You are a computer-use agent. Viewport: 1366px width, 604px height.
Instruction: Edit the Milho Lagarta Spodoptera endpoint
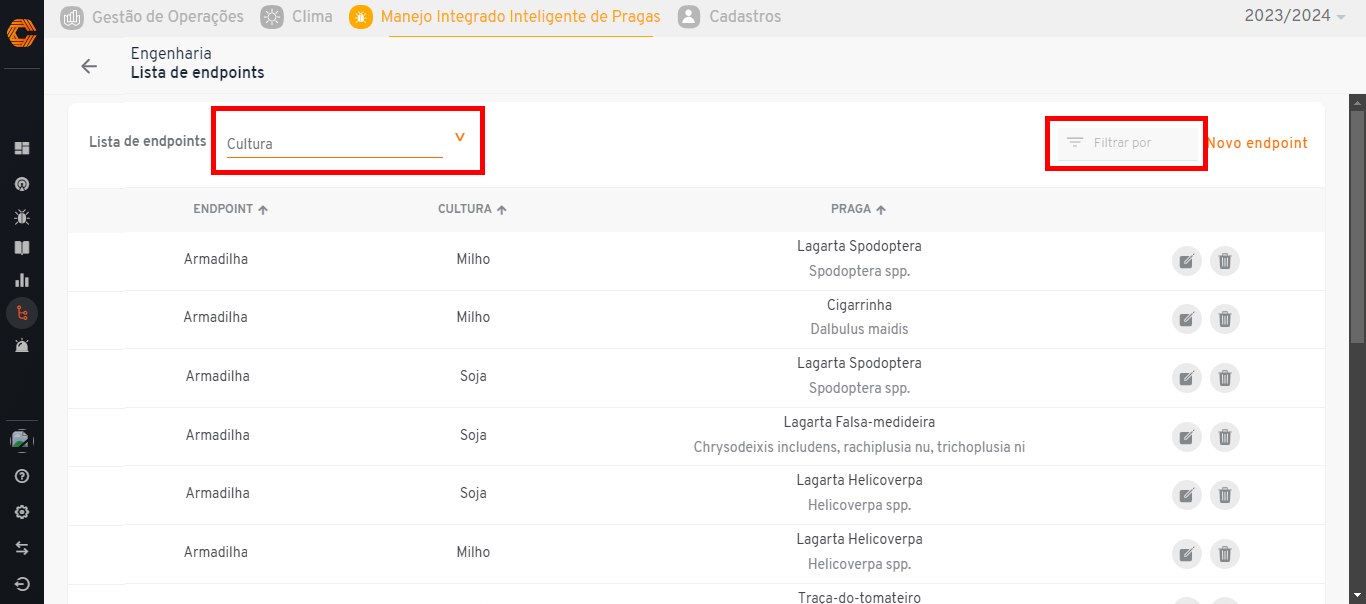pos(1186,261)
